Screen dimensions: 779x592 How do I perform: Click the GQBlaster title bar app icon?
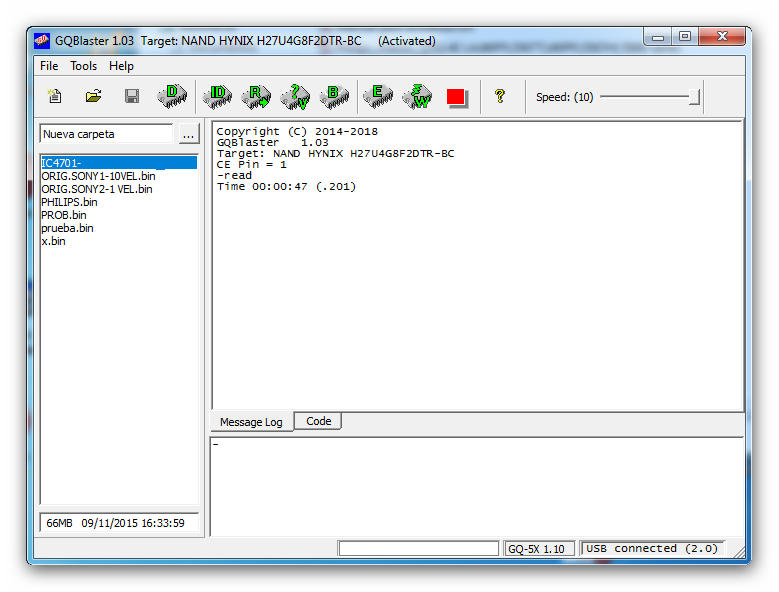coord(42,41)
